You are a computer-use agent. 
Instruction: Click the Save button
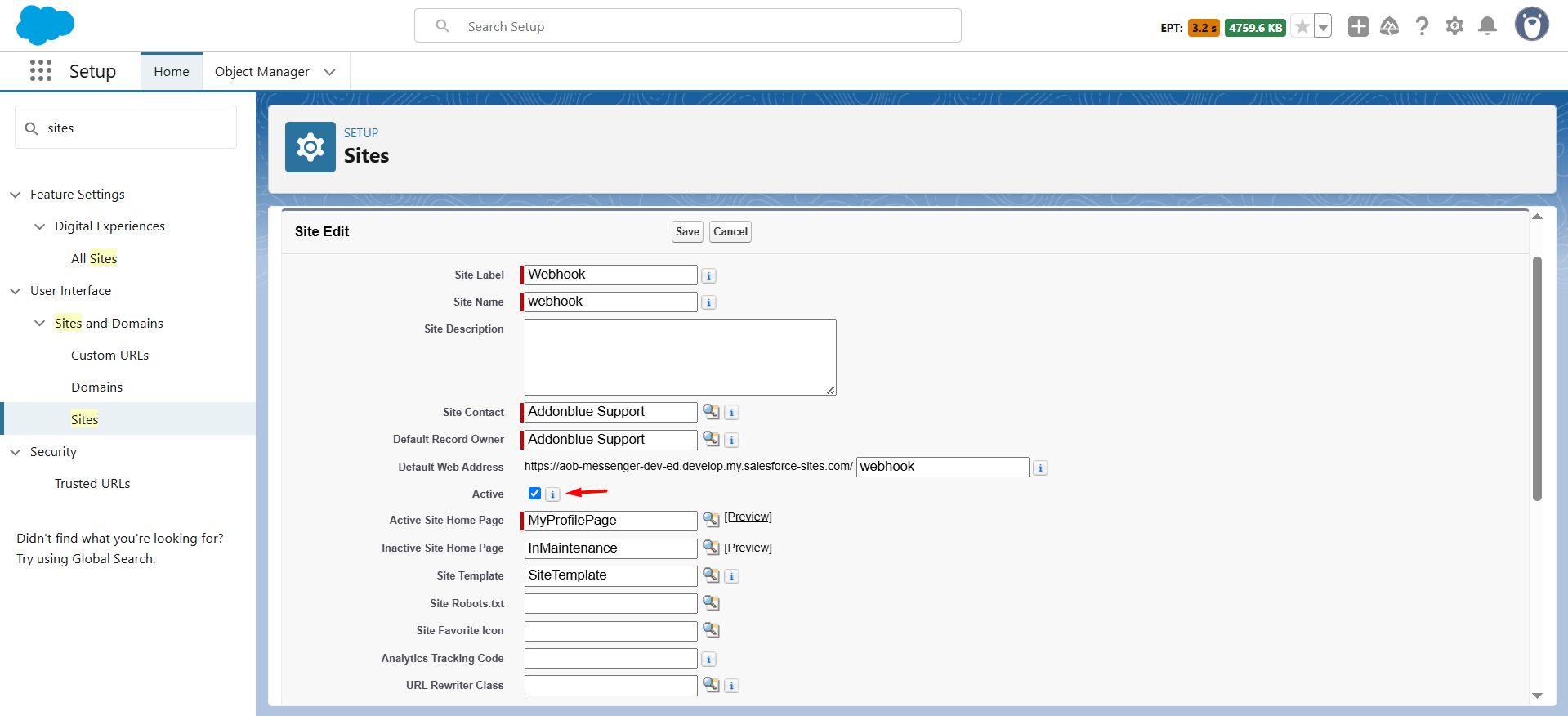(x=687, y=231)
